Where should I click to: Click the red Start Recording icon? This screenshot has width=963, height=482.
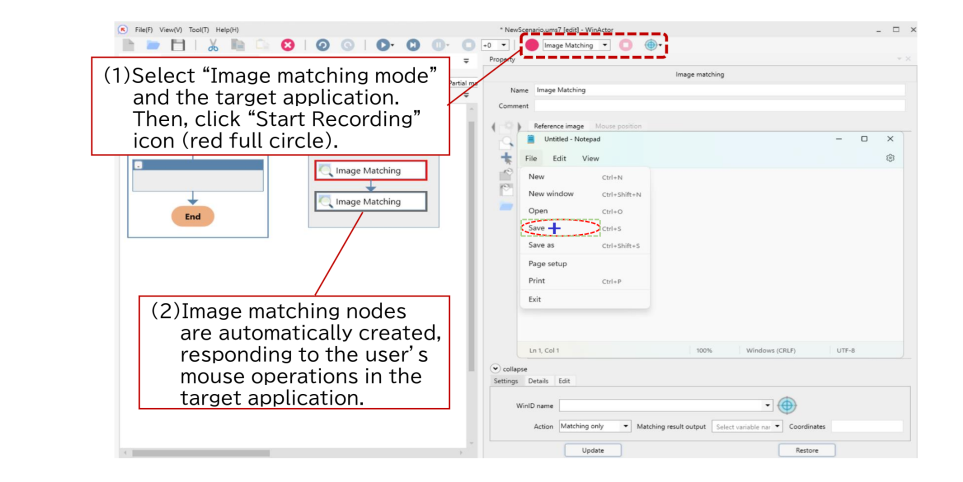point(532,45)
